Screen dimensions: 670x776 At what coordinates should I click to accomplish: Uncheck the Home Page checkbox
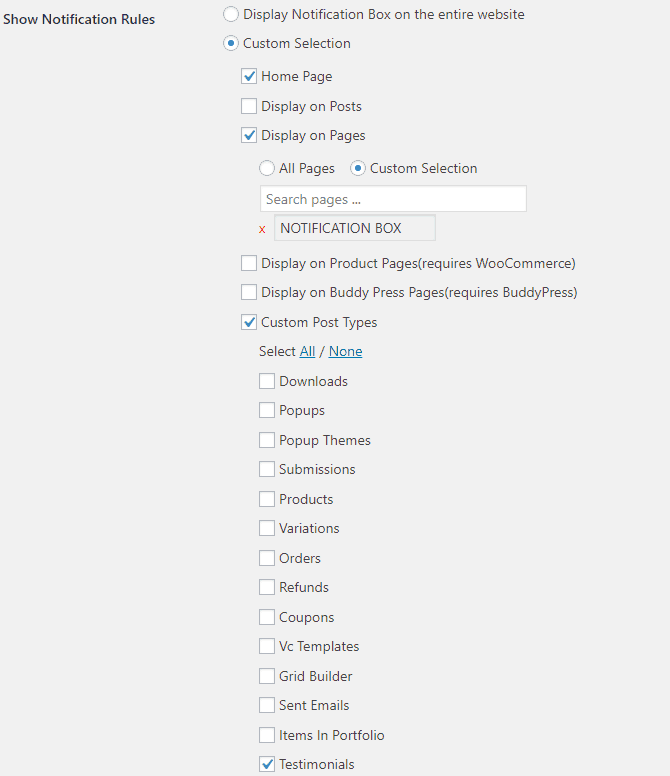pyautogui.click(x=249, y=76)
